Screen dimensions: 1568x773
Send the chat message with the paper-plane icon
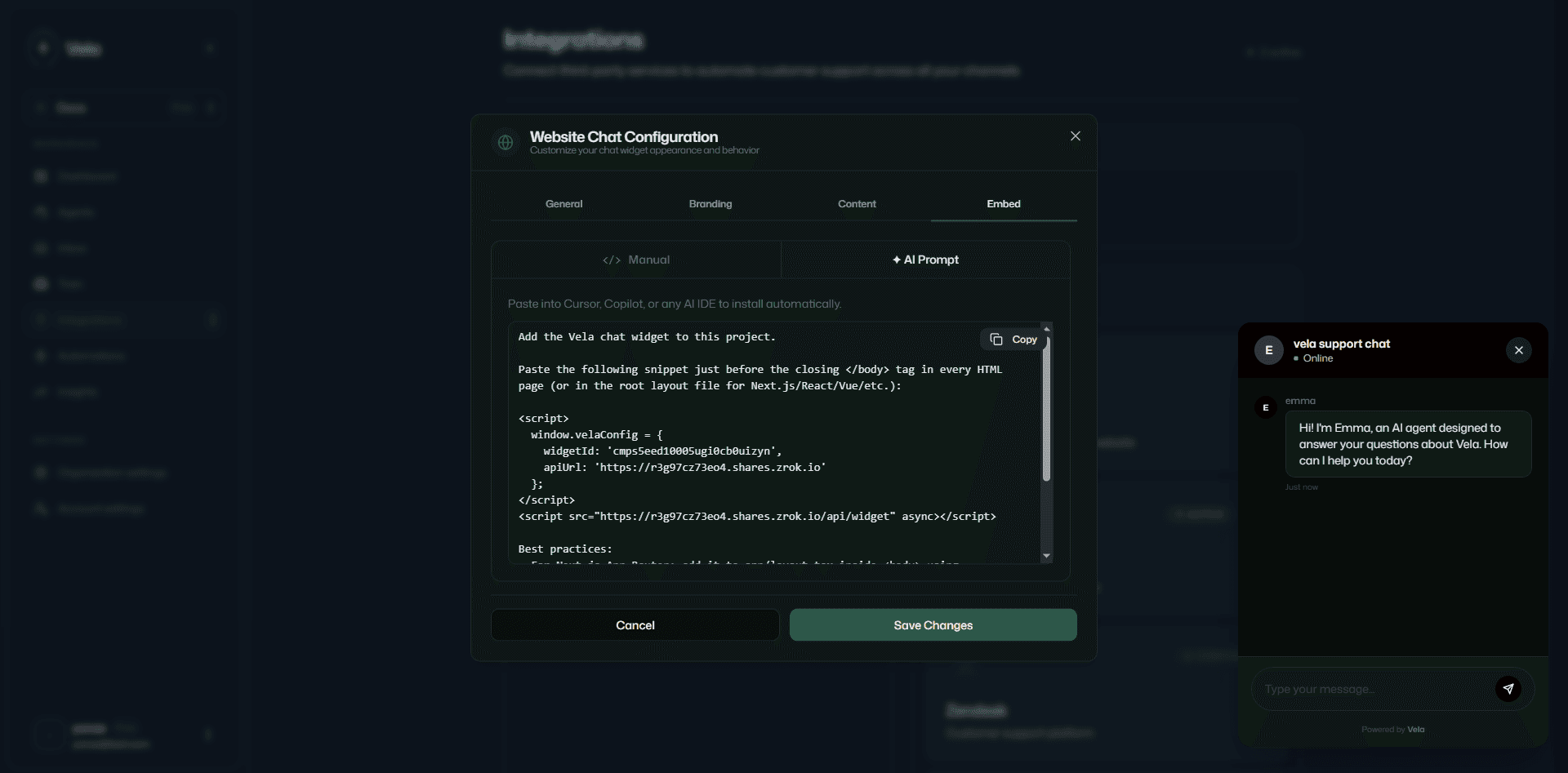tap(1508, 689)
